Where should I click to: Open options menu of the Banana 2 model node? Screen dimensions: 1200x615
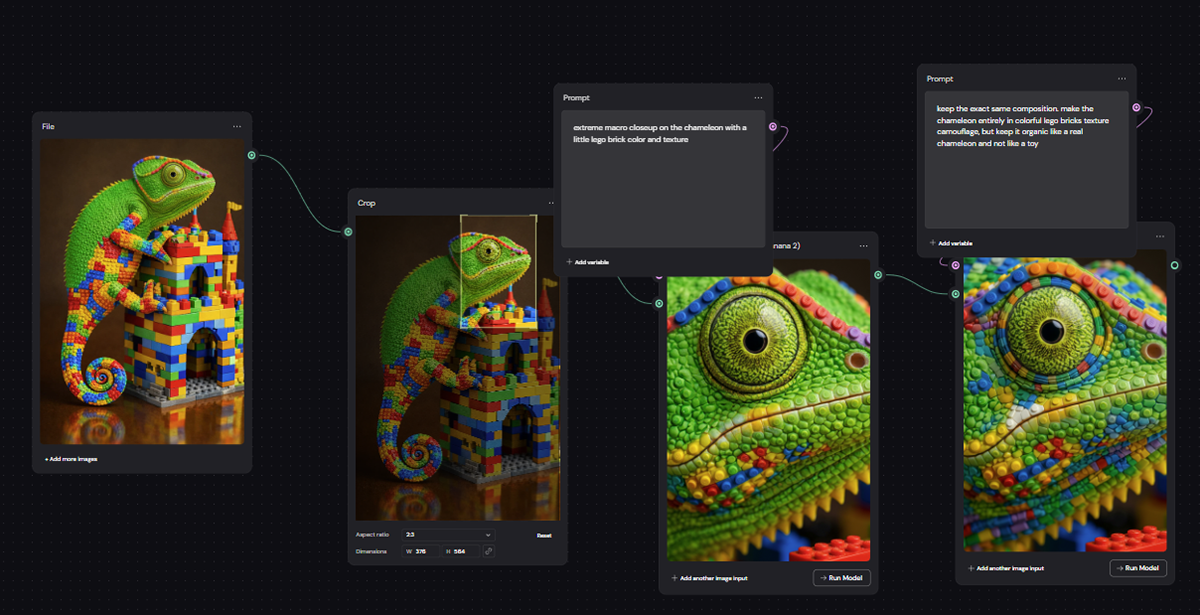tap(864, 246)
